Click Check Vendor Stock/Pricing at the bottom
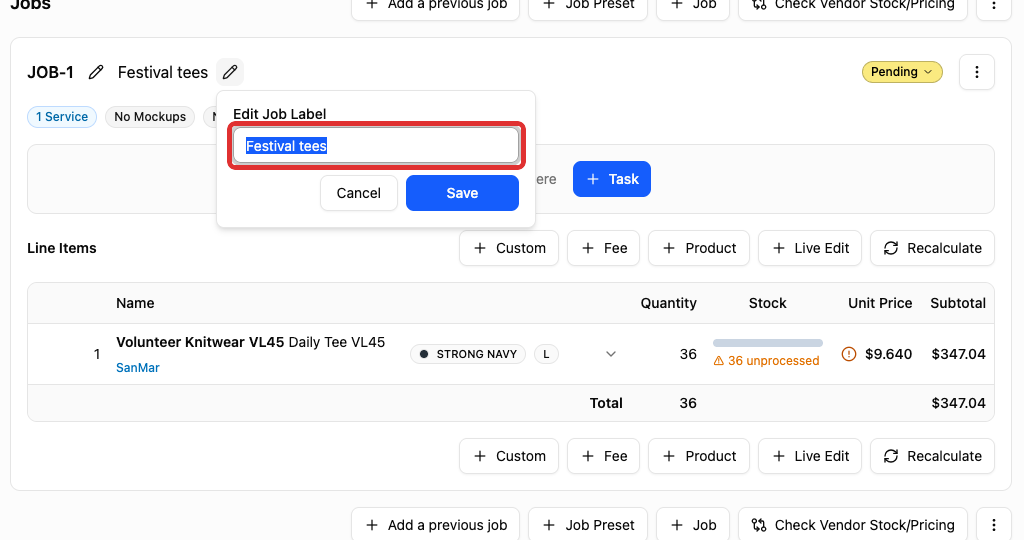The image size is (1024, 540). [x=853, y=525]
